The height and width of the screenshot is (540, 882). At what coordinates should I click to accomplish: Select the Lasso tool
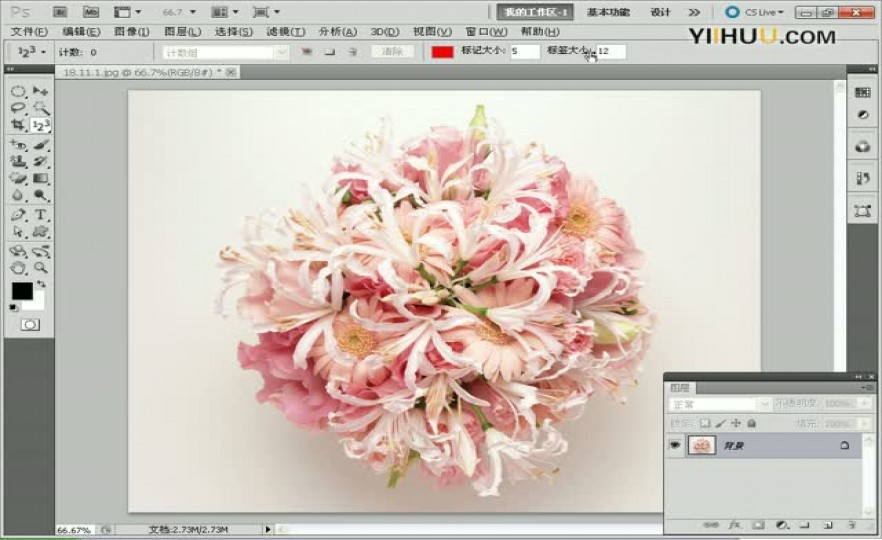[x=19, y=108]
